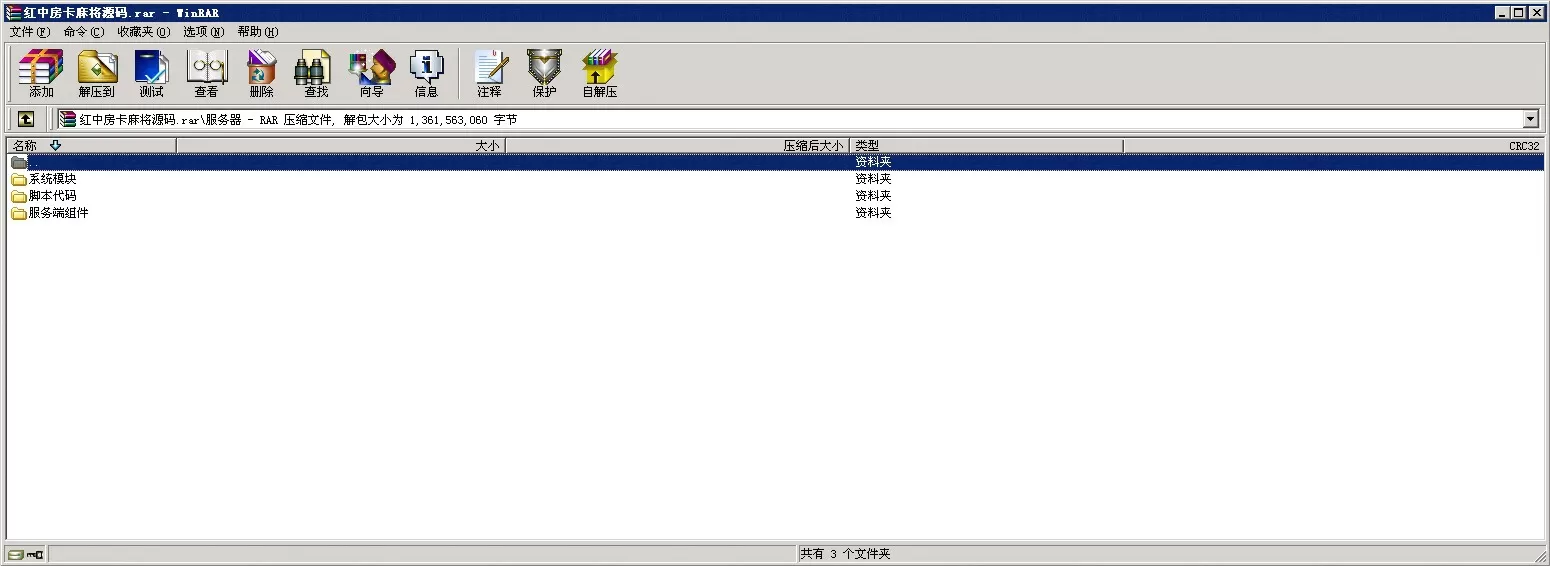Click the 解压到 (Extract To) icon
Viewport: 1550px width, 566px height.
[97, 73]
